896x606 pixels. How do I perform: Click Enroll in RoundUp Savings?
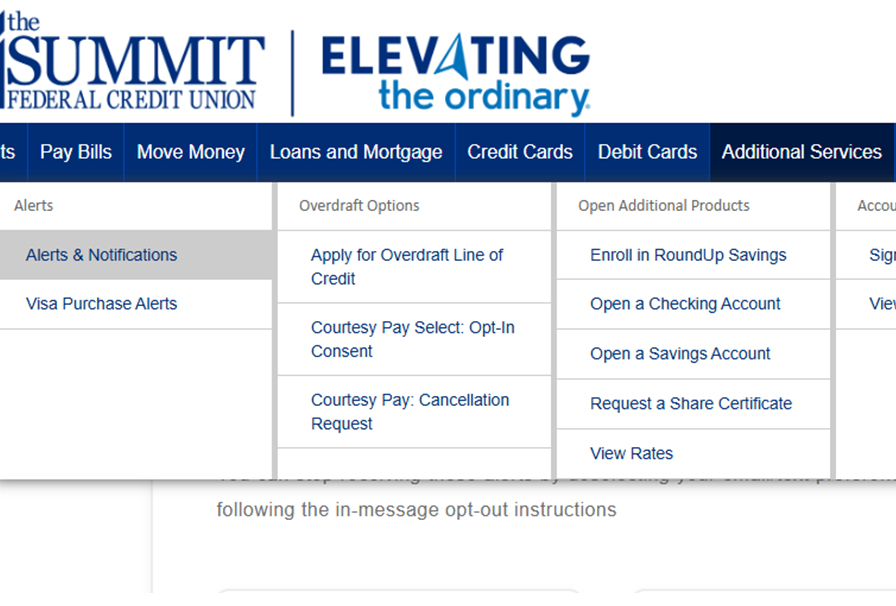coord(688,255)
